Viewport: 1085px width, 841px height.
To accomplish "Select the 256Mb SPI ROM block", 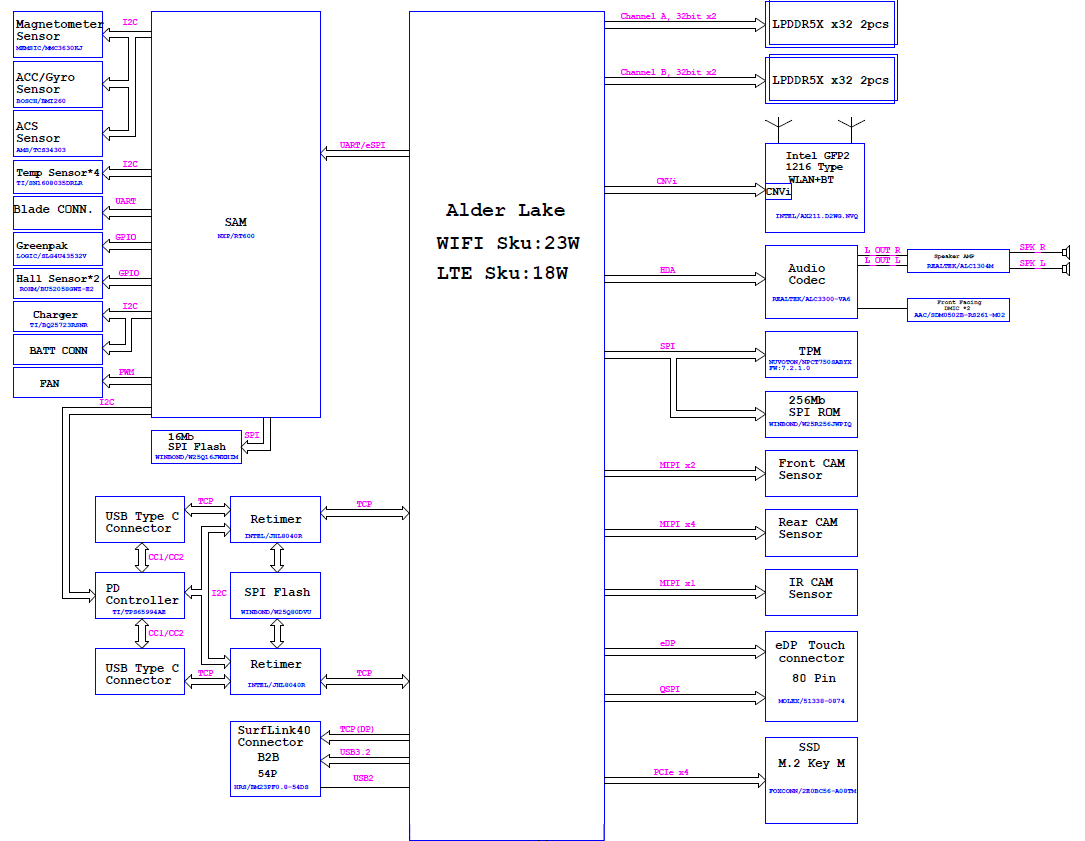I will [811, 411].
